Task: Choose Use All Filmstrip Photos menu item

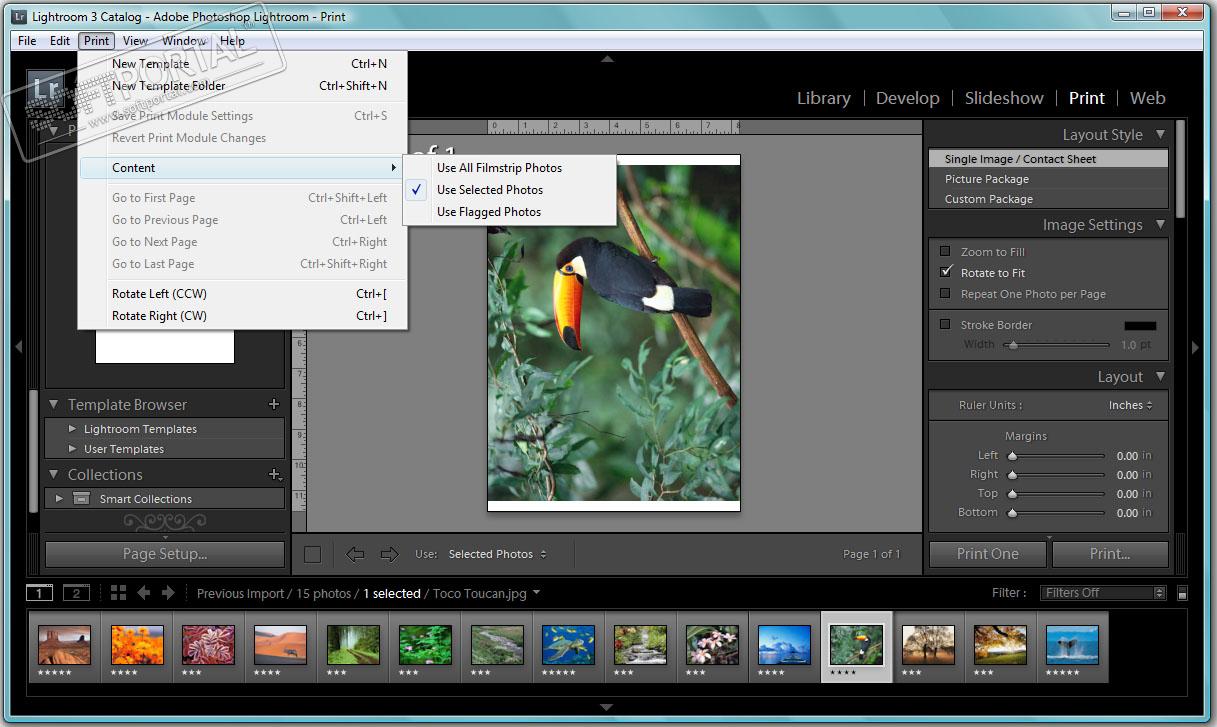Action: pyautogui.click(x=499, y=168)
